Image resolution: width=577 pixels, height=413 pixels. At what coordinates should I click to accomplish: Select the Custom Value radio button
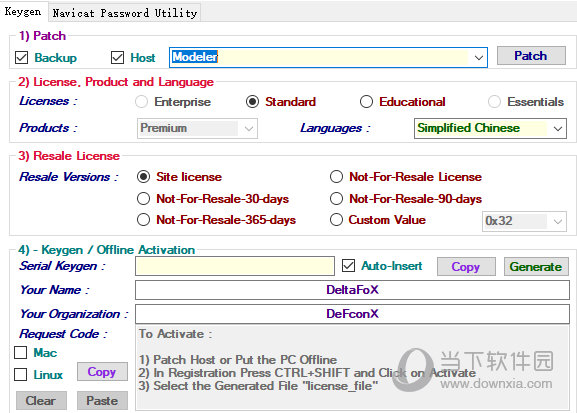coord(336,220)
